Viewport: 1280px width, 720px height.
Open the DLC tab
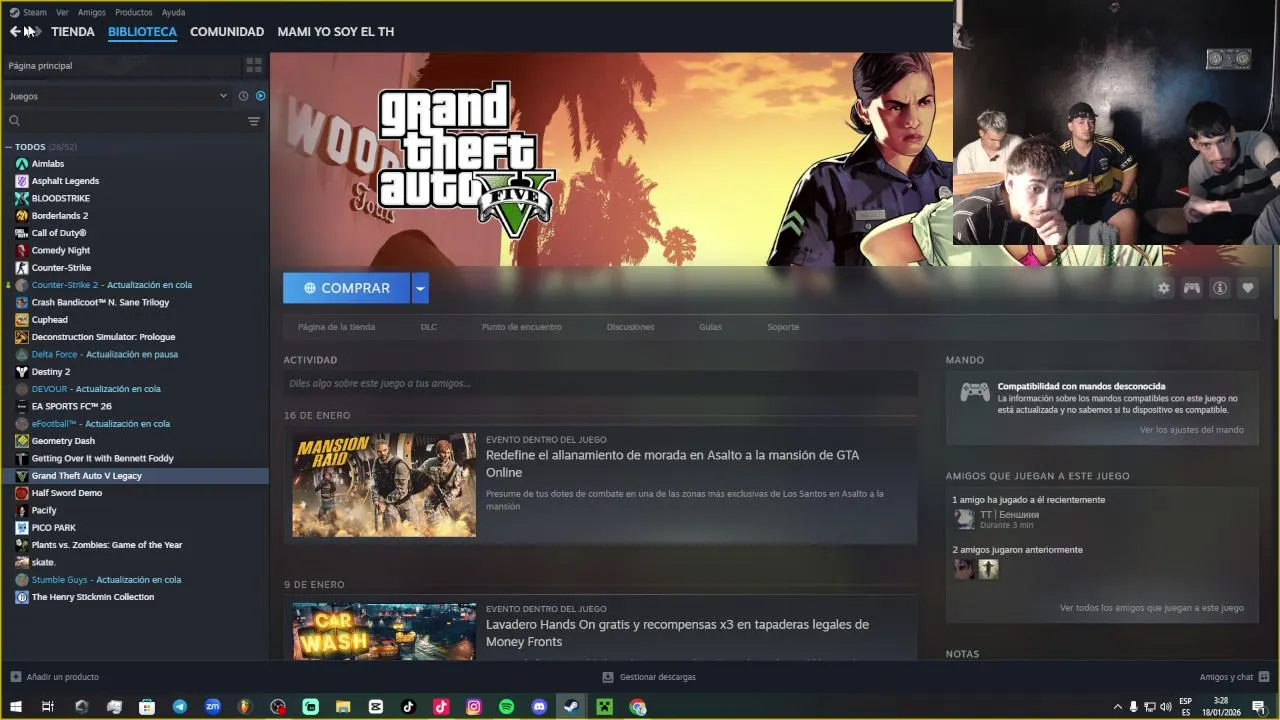(x=429, y=327)
